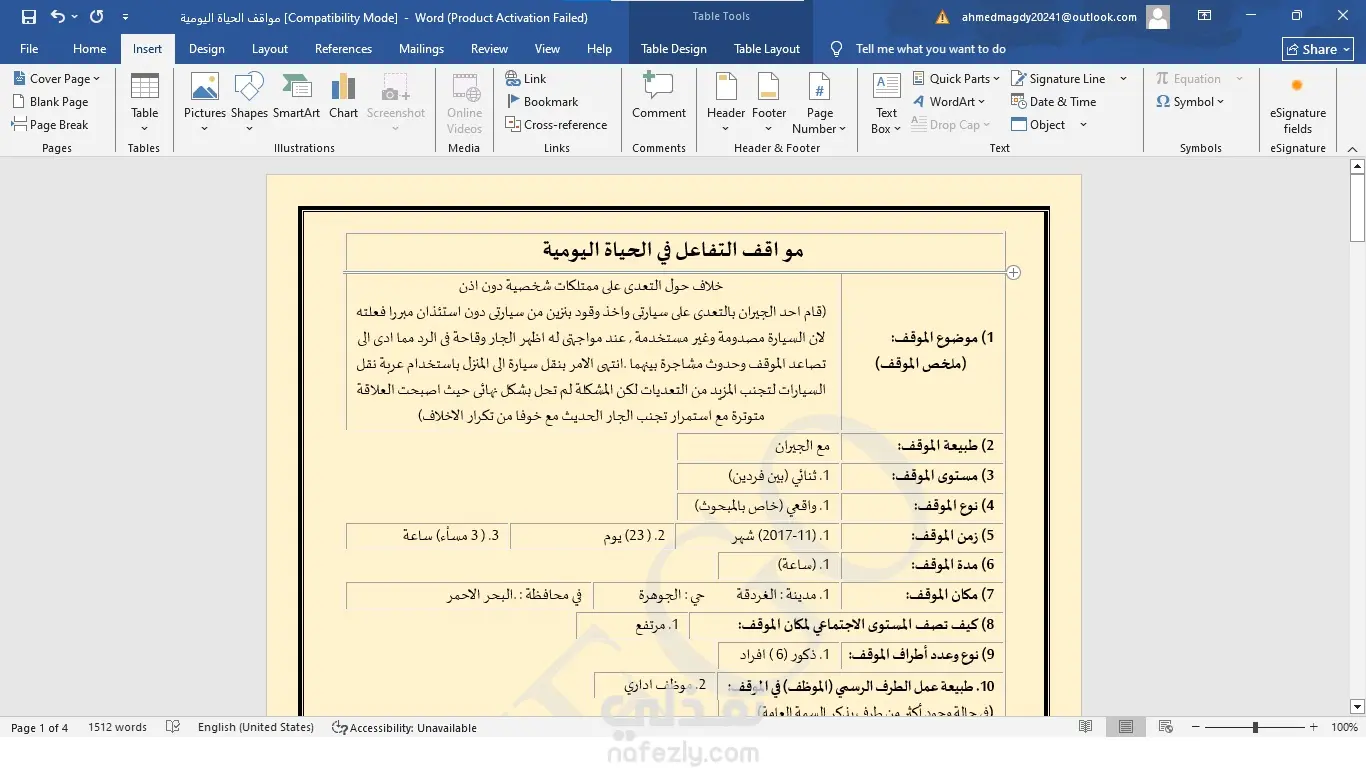Insert a SmartArt graphic

(x=297, y=96)
